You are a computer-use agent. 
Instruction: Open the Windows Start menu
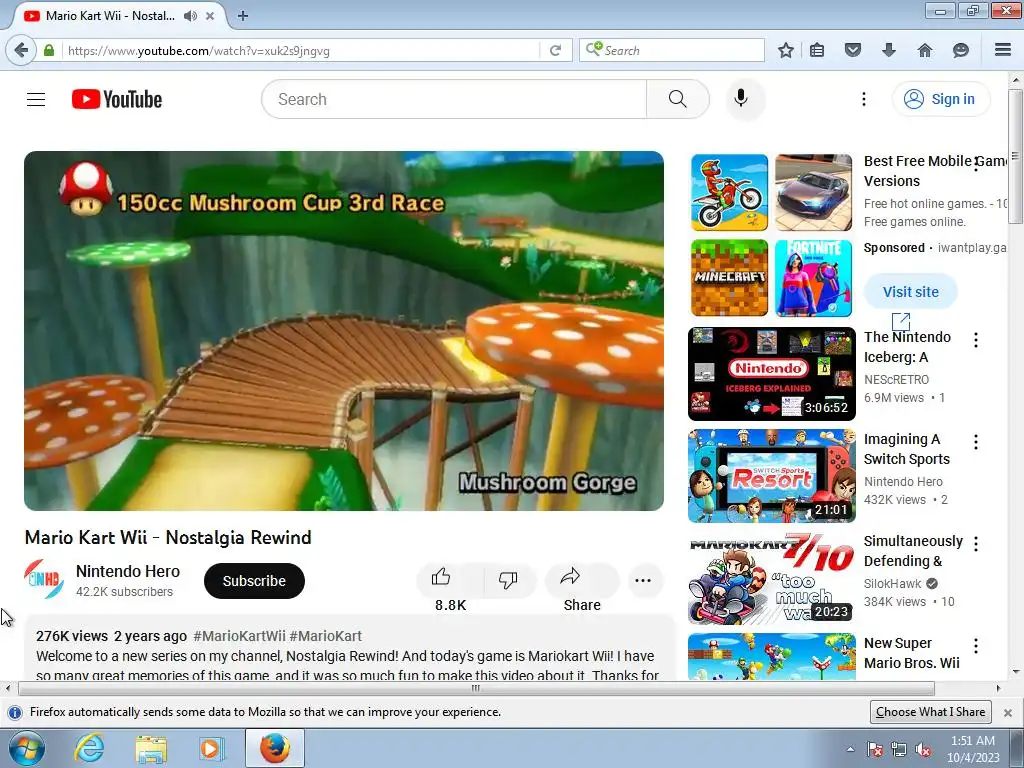tap(25, 748)
